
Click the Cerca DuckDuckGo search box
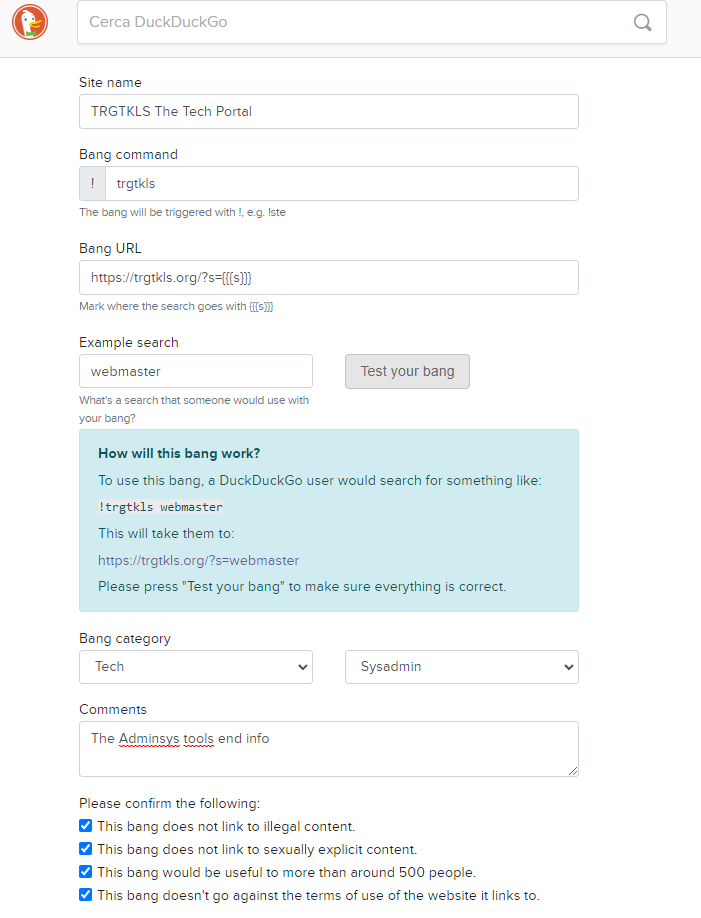(x=350, y=22)
